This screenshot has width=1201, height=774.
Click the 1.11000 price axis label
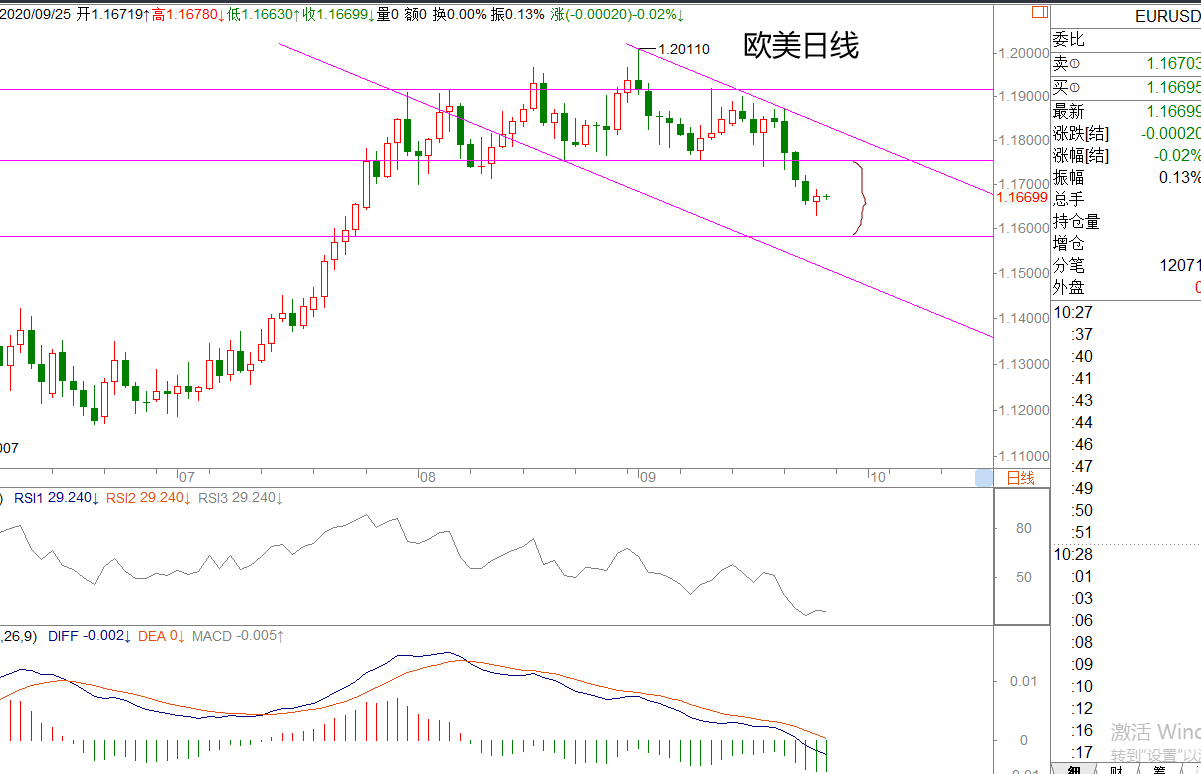point(1022,455)
